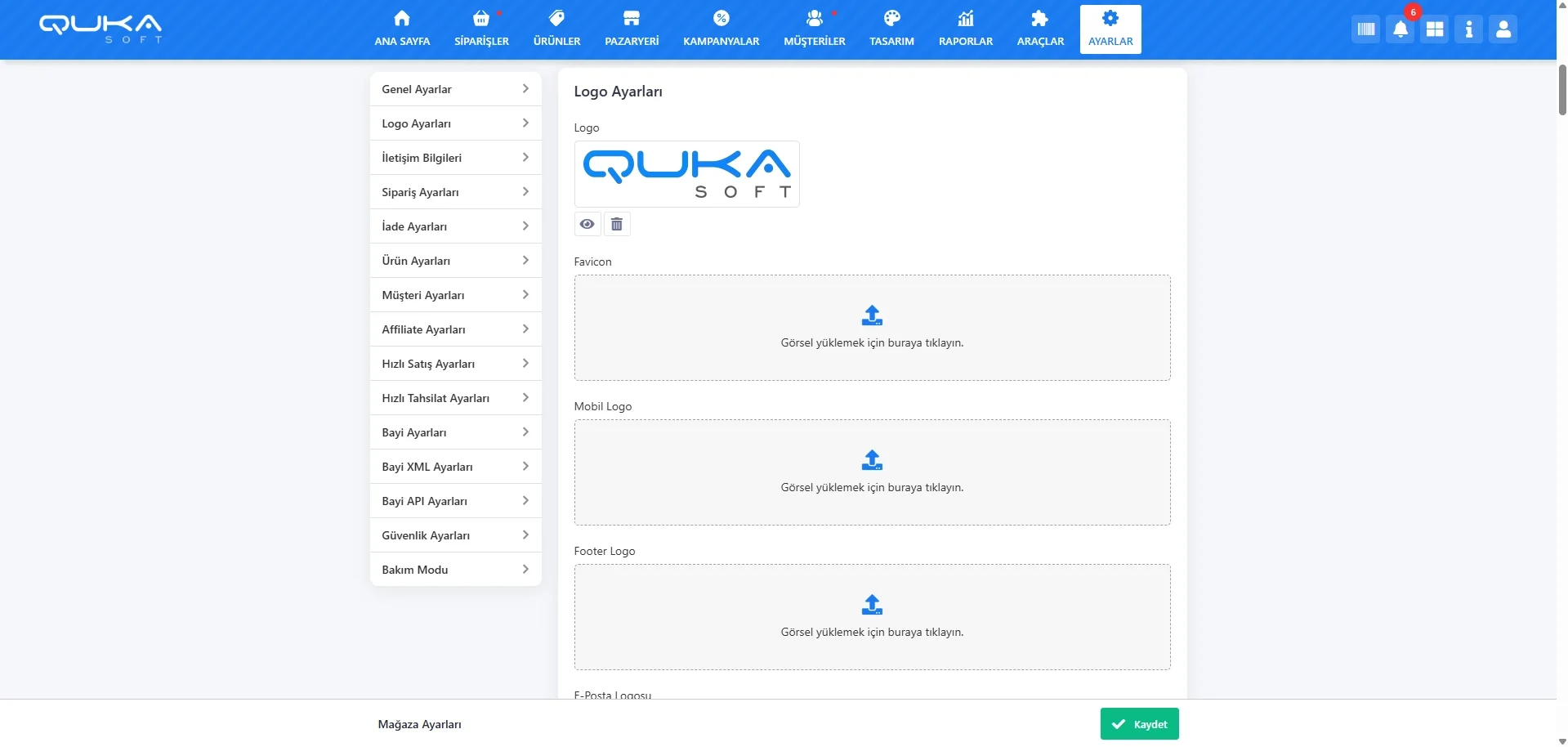Preview the logo with eye icon
This screenshot has width=1568, height=747.
pyautogui.click(x=587, y=224)
